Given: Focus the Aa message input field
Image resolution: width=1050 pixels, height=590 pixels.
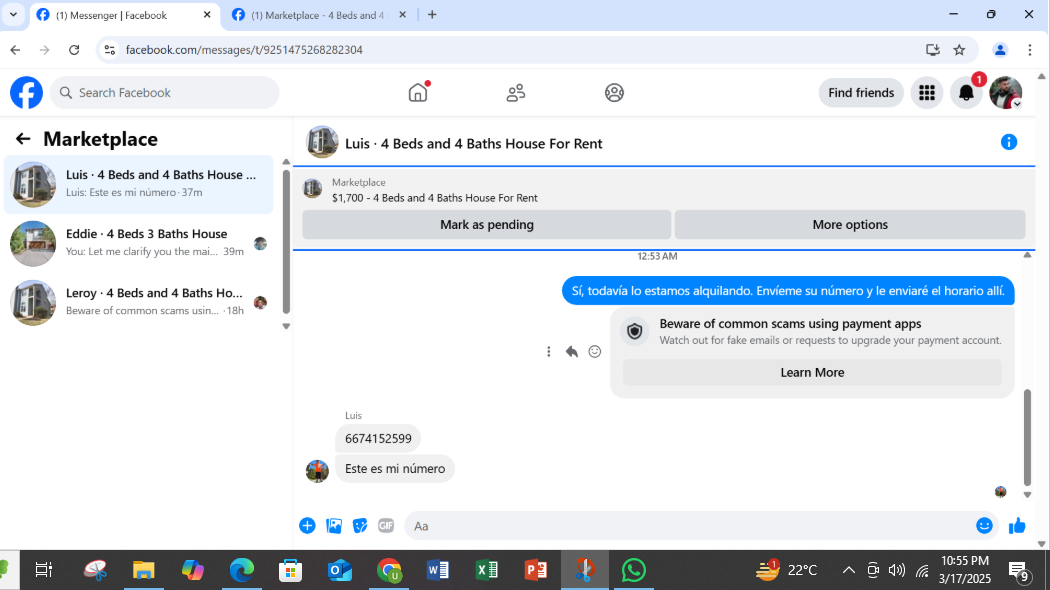Looking at the screenshot, I should 690,526.
